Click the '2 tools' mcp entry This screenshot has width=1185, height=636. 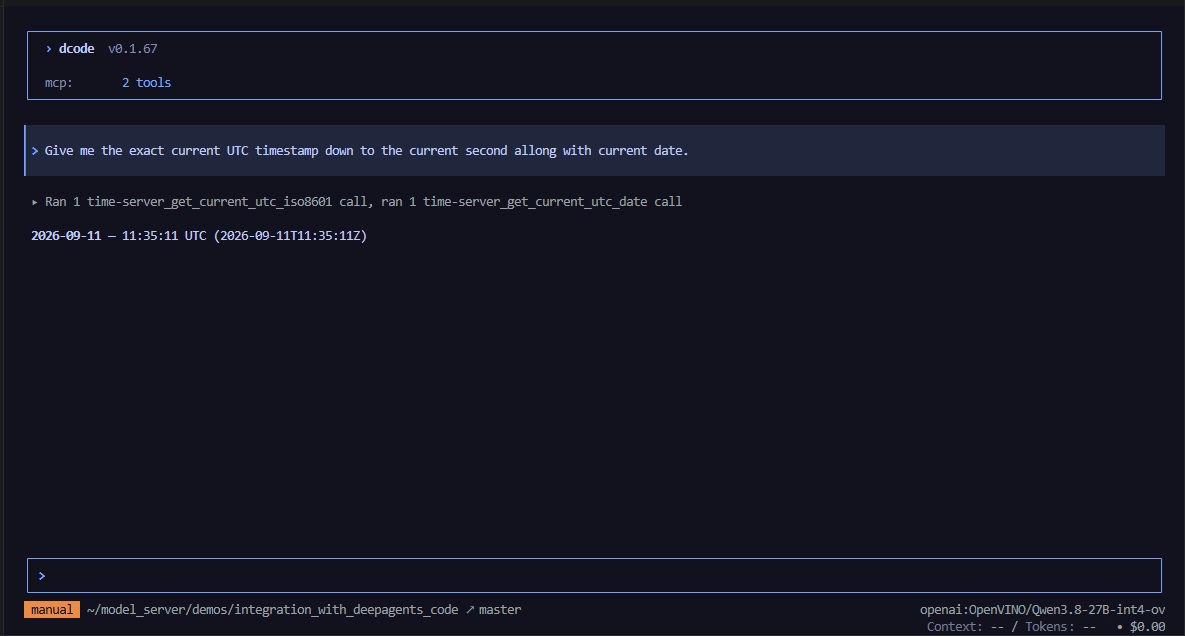pos(147,83)
